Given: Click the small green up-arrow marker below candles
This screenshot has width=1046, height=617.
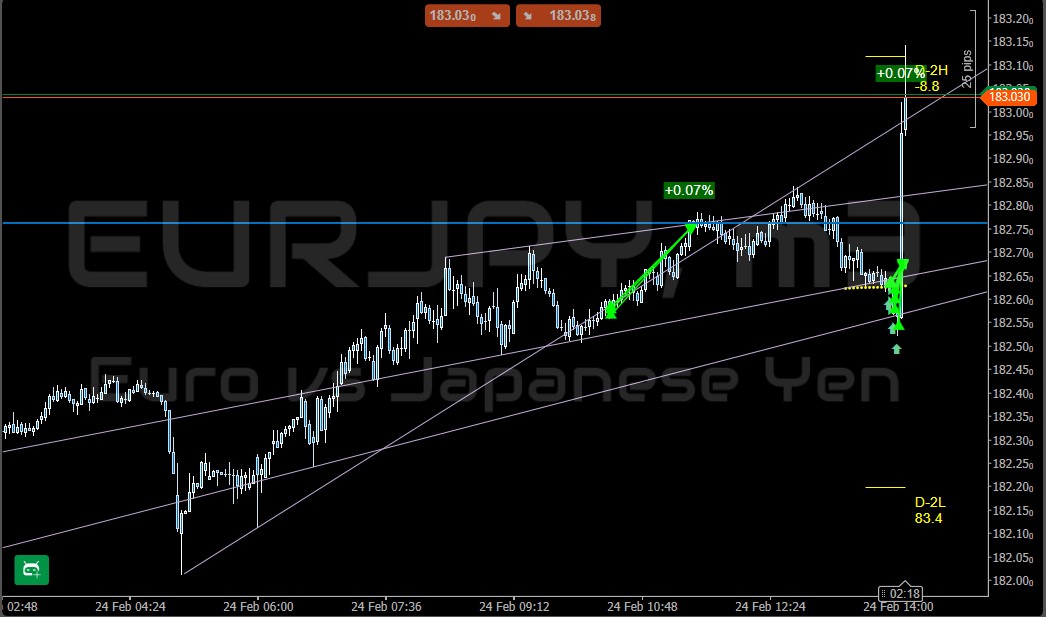Looking at the screenshot, I should (x=897, y=348).
